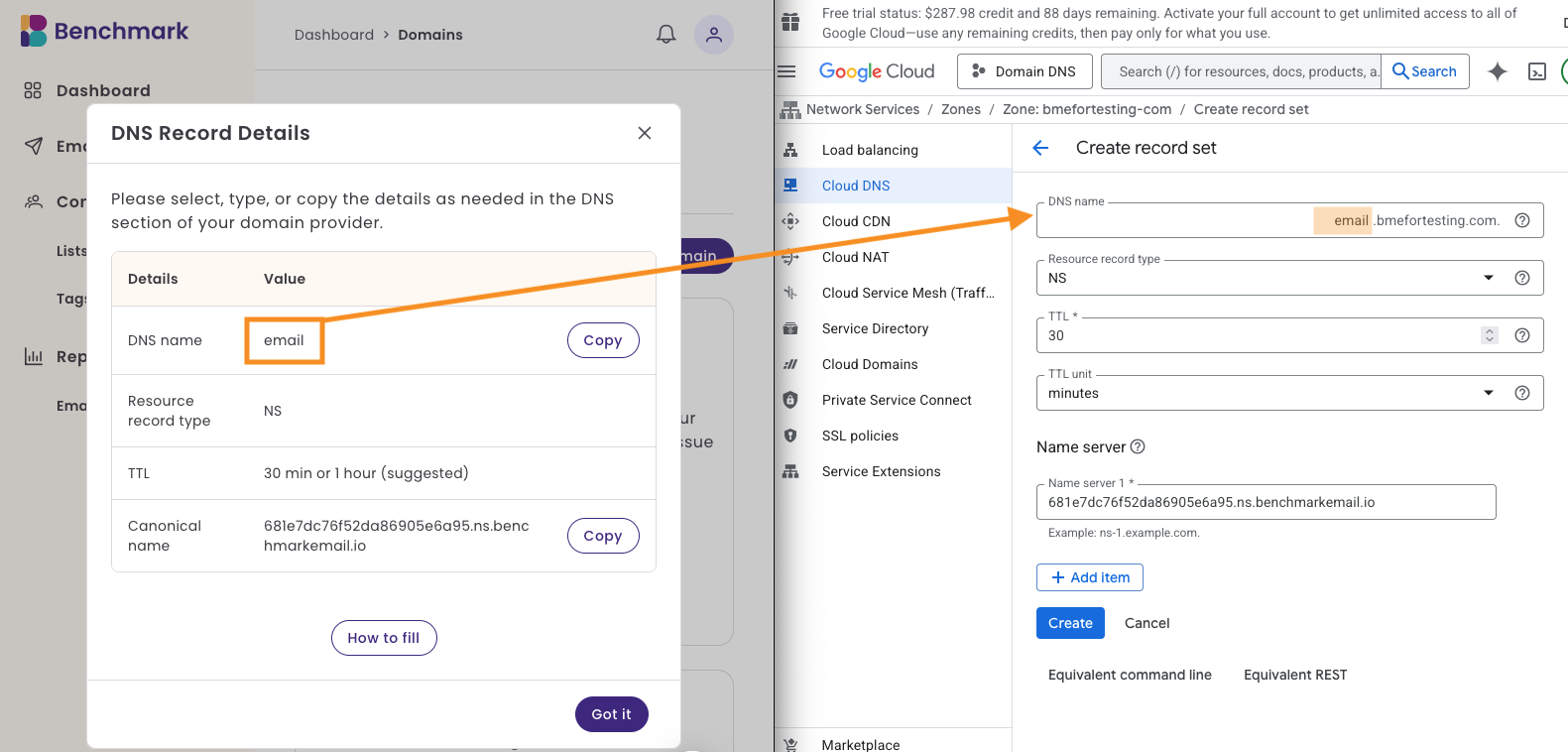
Task: Open the Name server help icon
Action: tap(1138, 446)
